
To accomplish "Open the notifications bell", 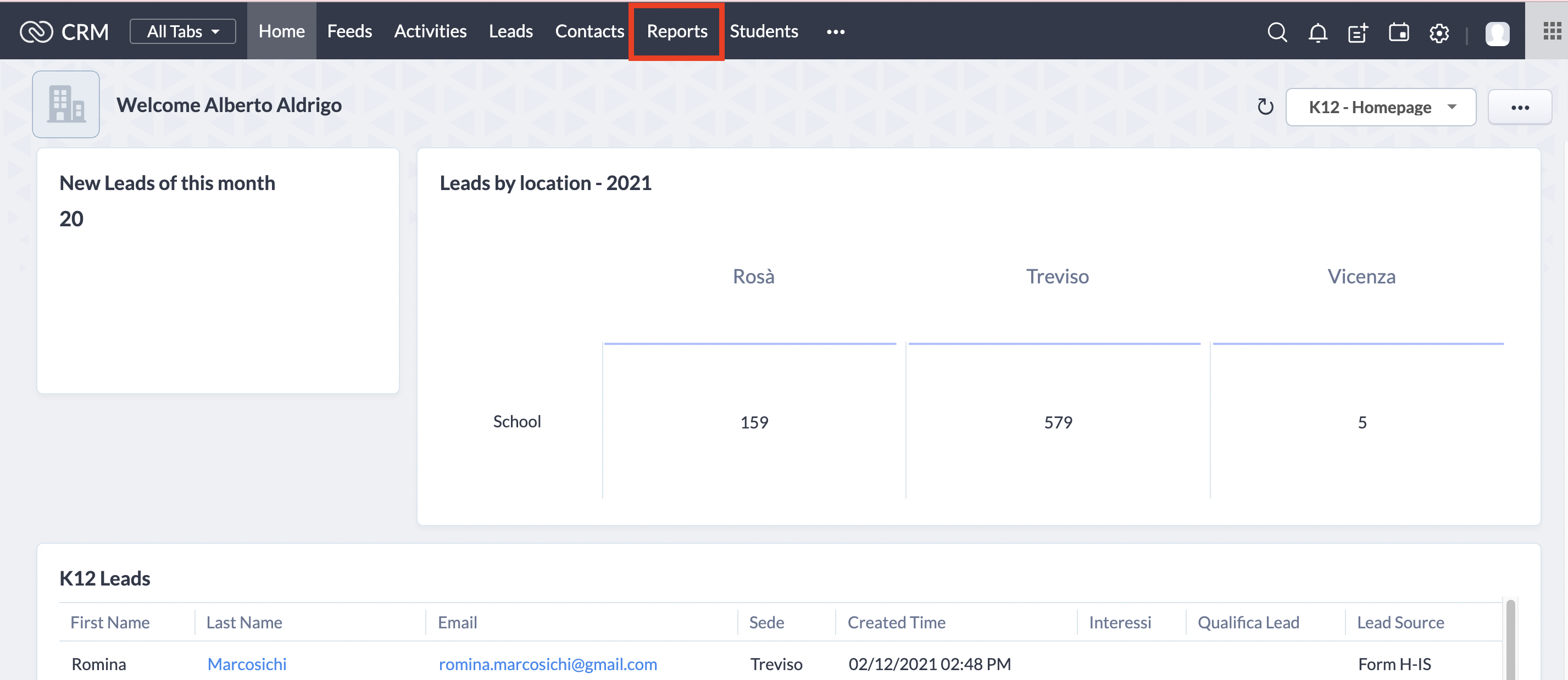I will click(1317, 32).
